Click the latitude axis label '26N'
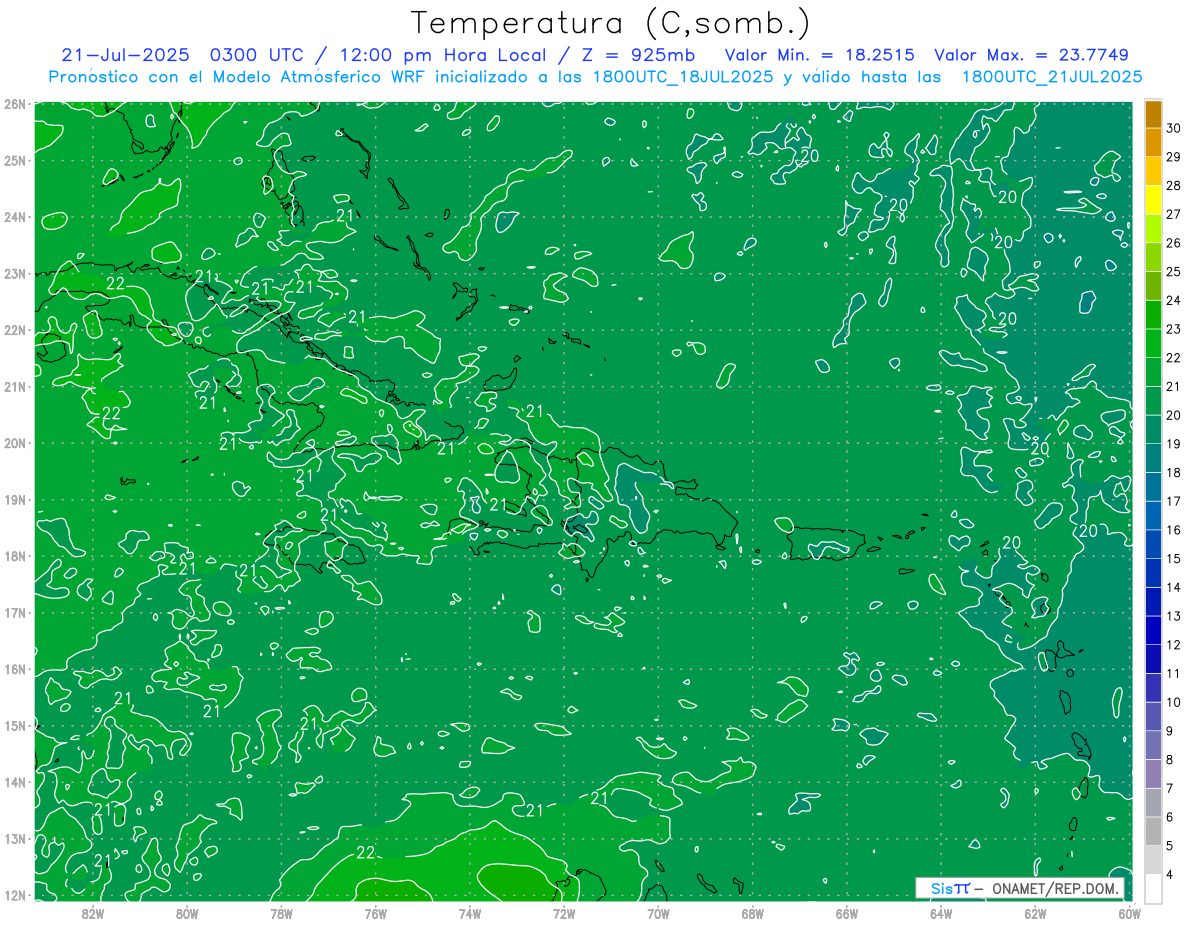The image size is (1200, 927). (14, 103)
